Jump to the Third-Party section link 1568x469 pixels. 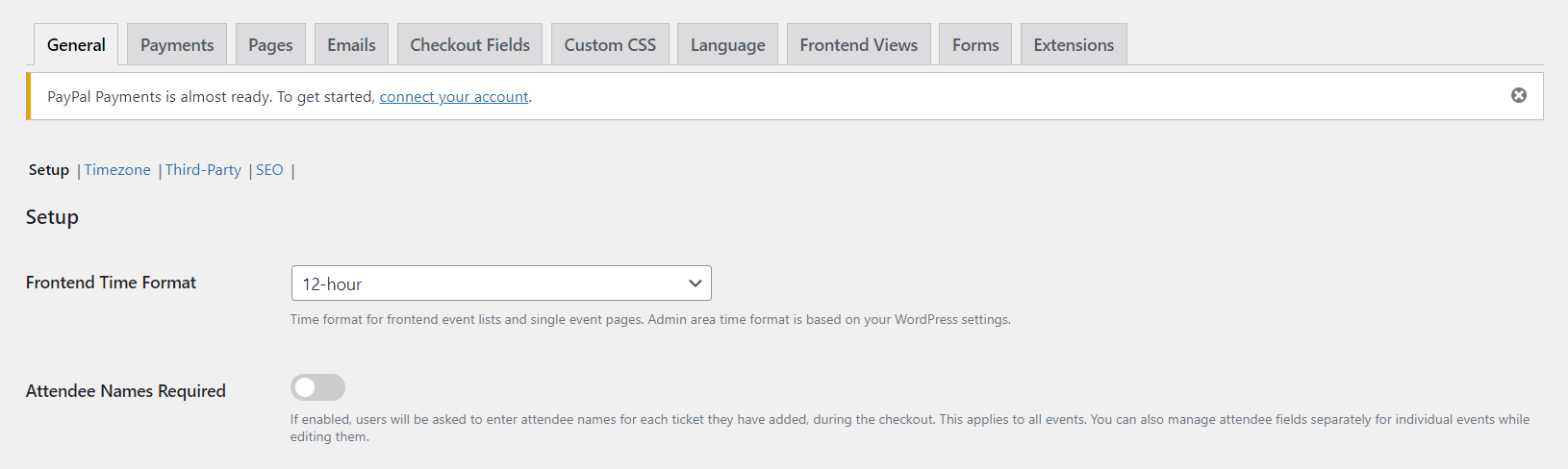(x=203, y=170)
